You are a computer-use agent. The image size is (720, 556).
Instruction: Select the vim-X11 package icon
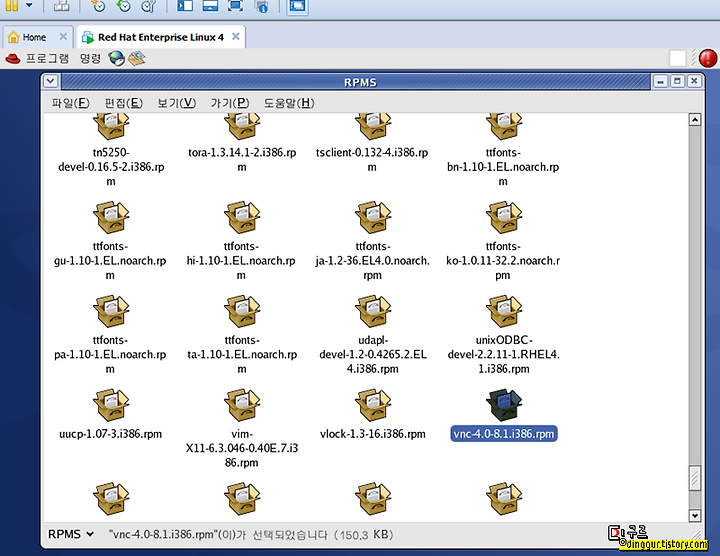[242, 405]
